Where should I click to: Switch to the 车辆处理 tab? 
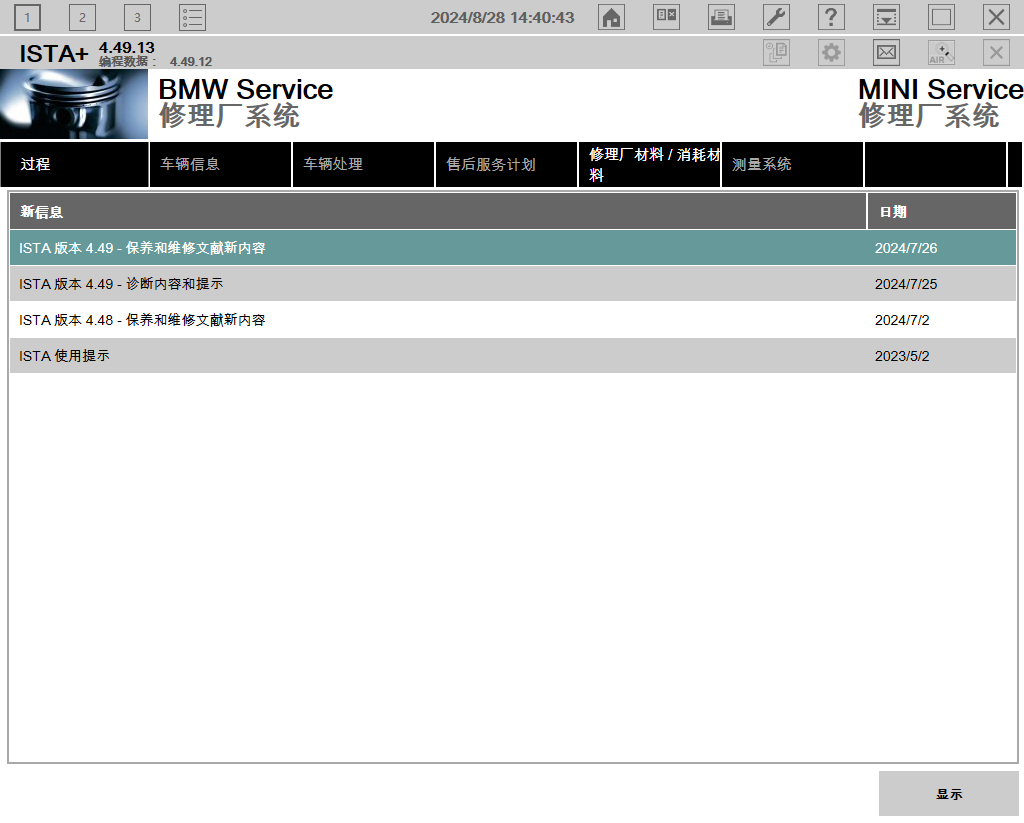click(363, 165)
